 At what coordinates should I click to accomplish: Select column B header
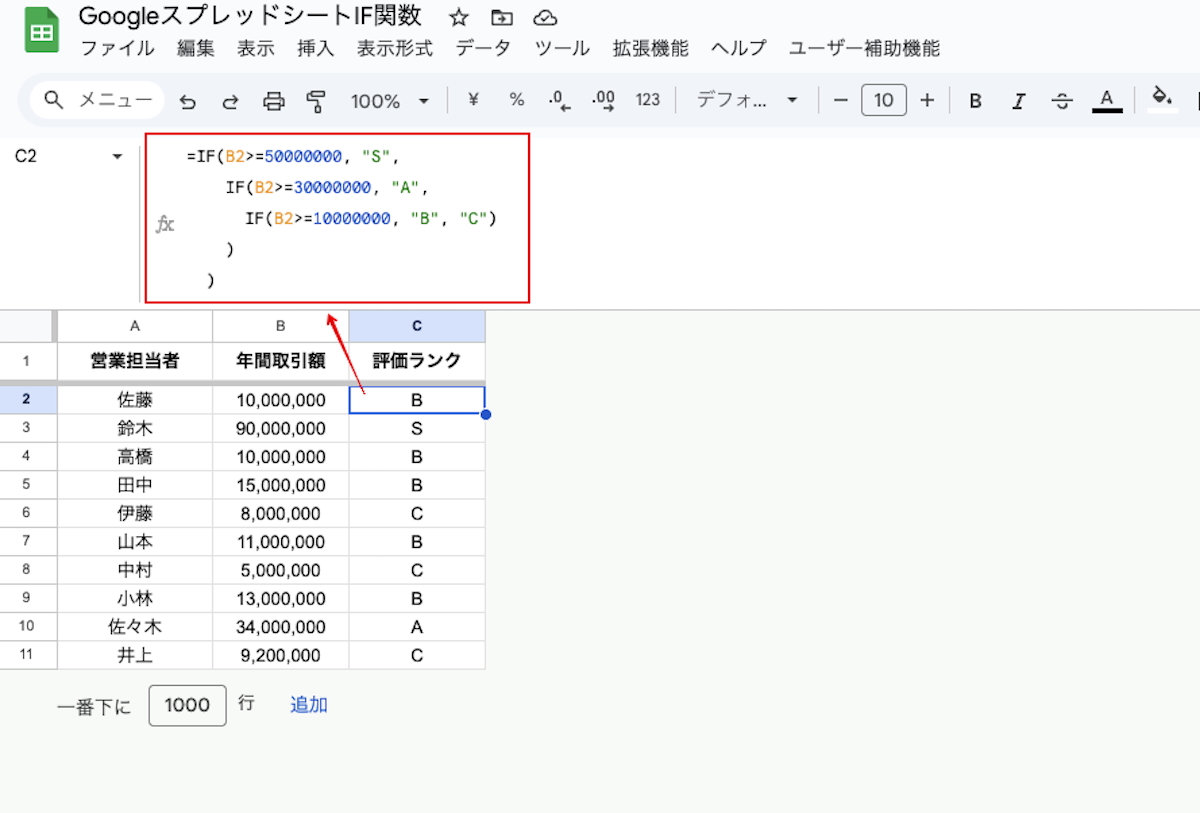(x=281, y=326)
